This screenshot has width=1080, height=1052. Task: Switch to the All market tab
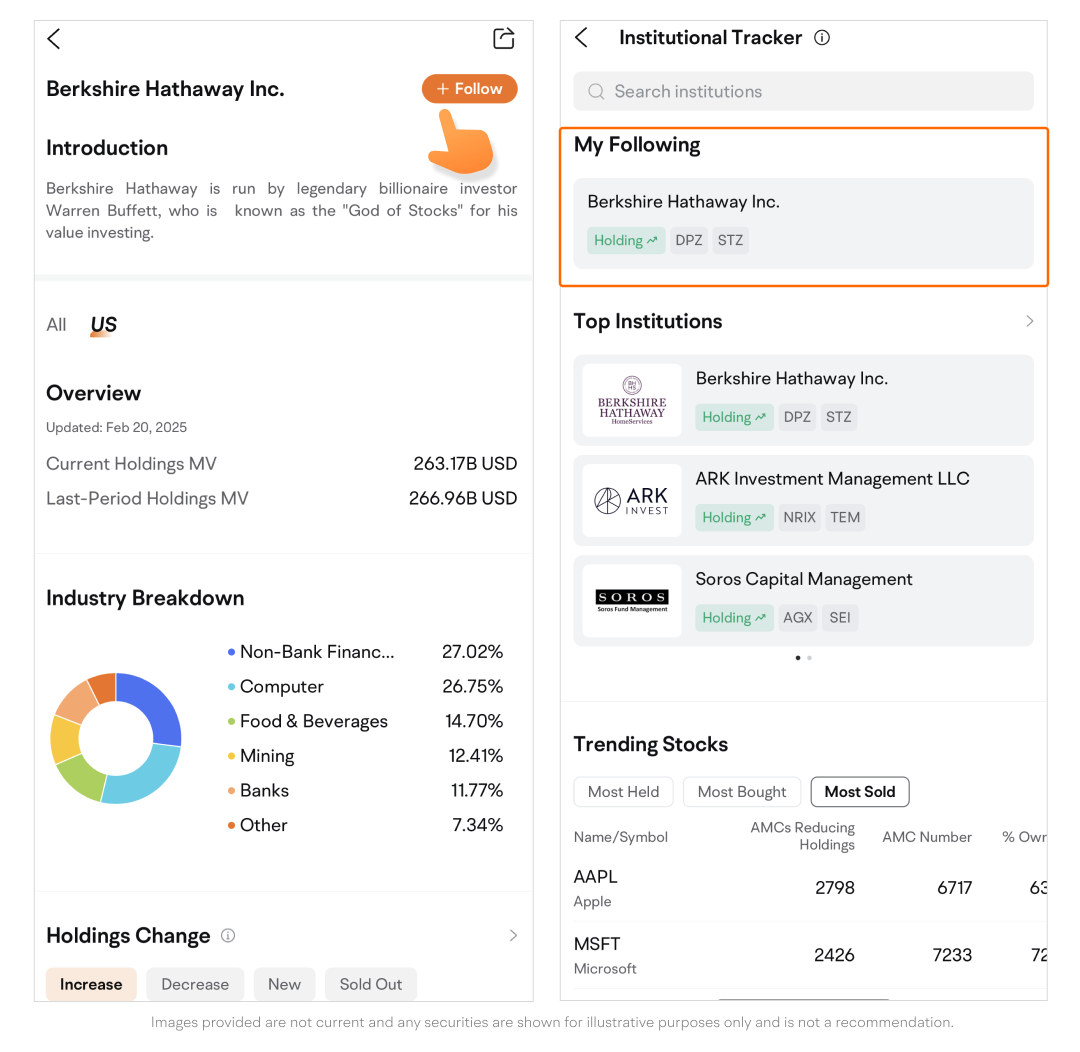click(x=56, y=325)
